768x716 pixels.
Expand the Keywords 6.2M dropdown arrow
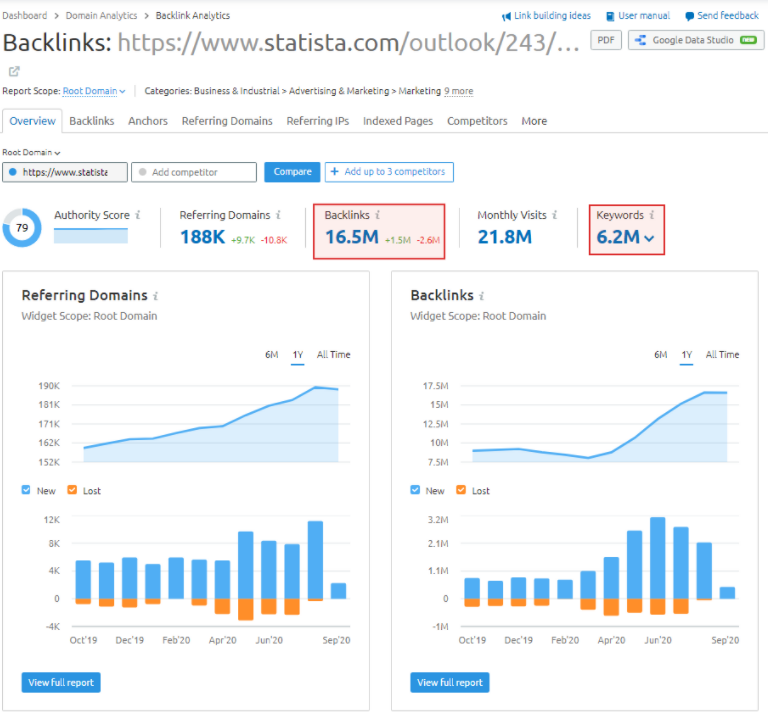coord(649,239)
